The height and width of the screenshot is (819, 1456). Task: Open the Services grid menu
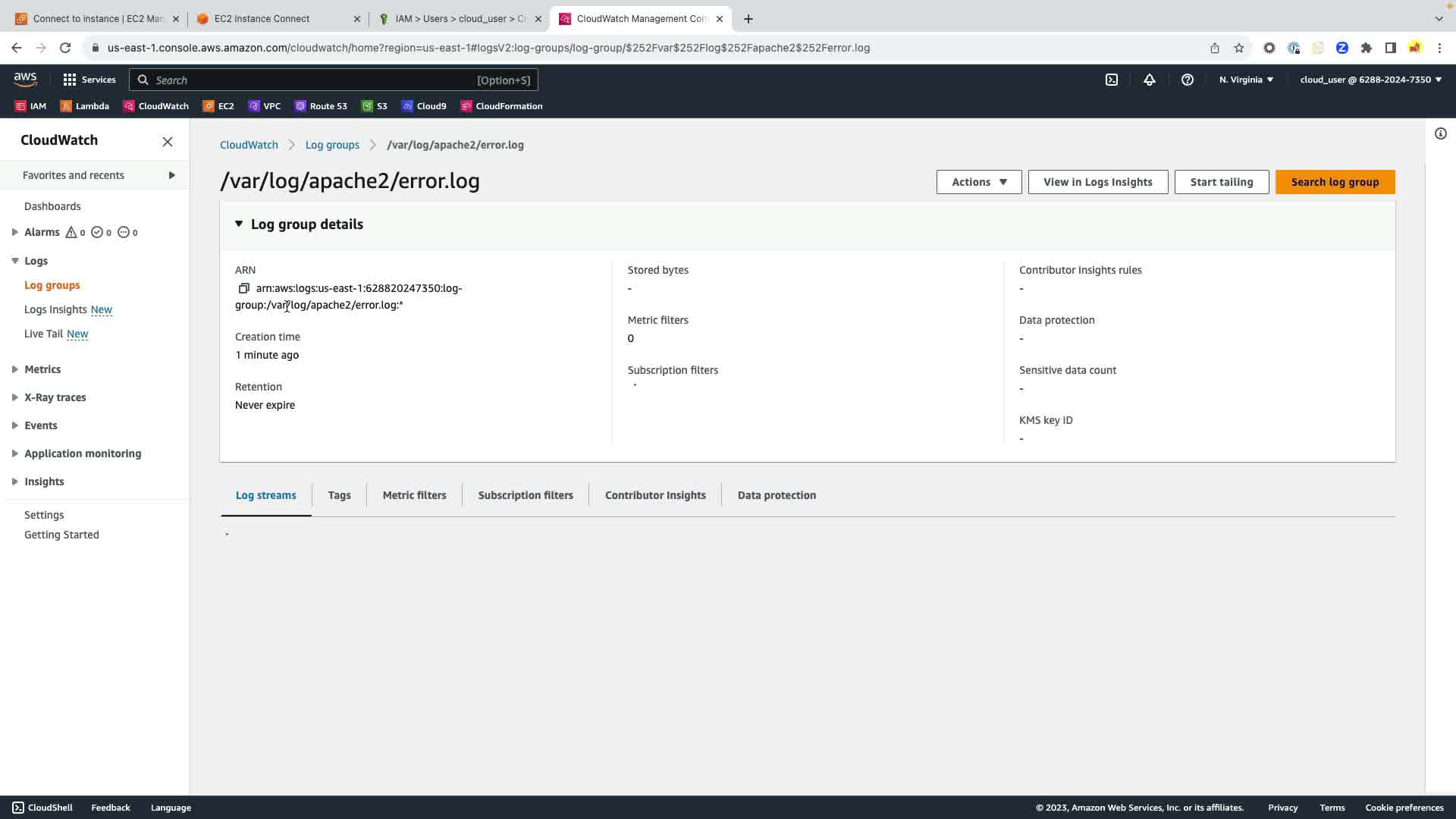89,80
